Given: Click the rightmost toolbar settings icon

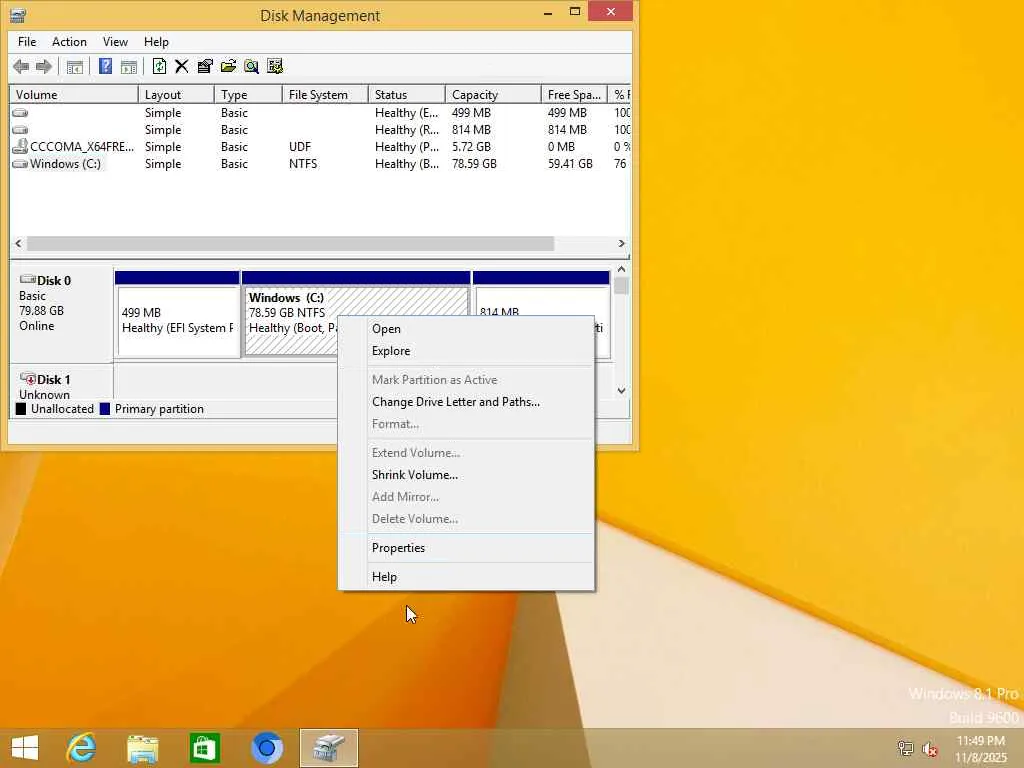Looking at the screenshot, I should click(275, 67).
